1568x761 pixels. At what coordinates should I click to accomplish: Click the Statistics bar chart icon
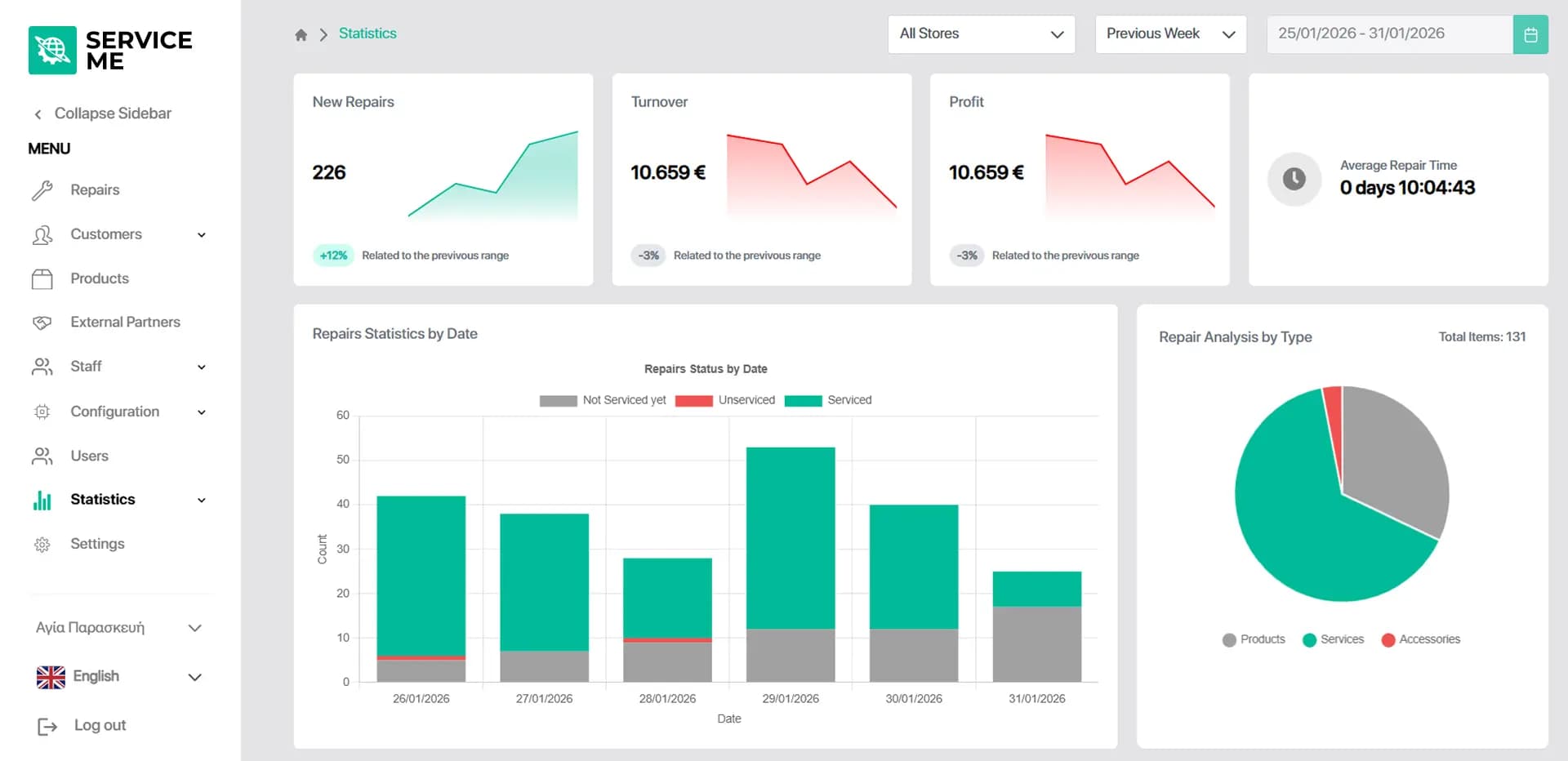42,500
